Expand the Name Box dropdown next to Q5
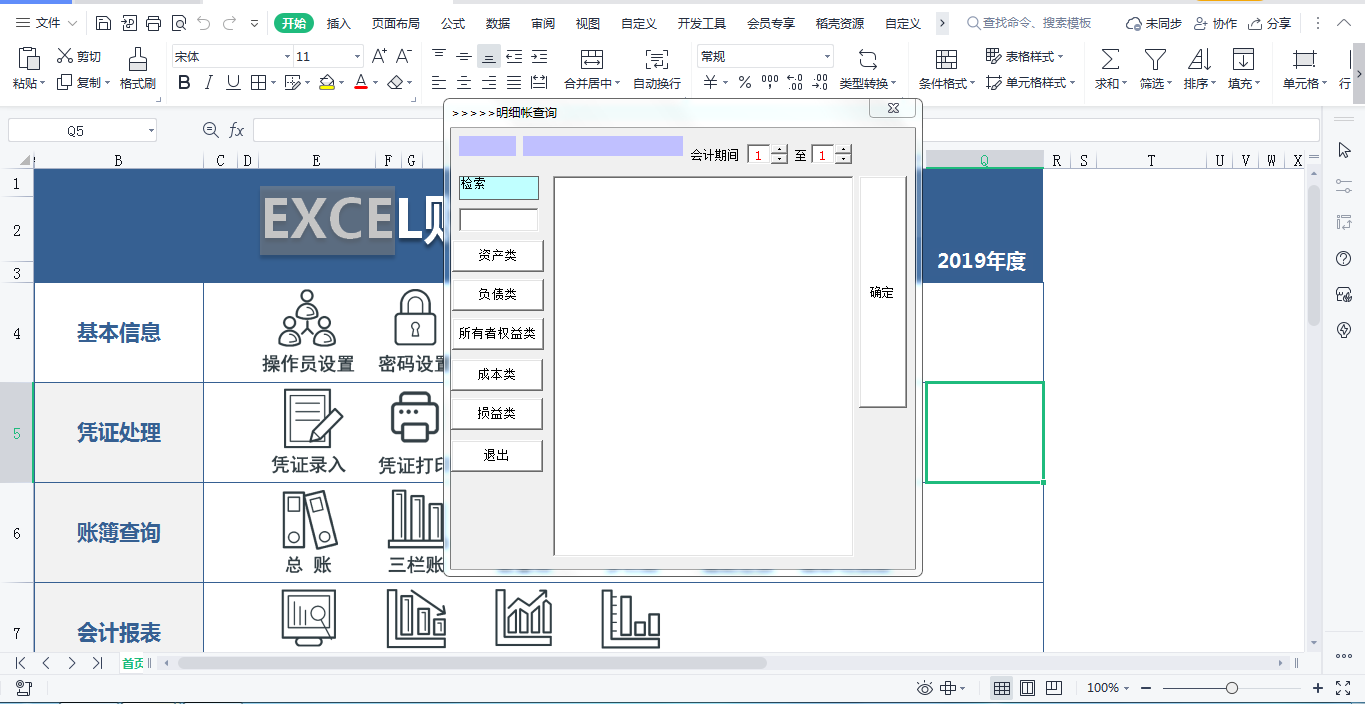The width and height of the screenshot is (1365, 704). (x=151, y=131)
